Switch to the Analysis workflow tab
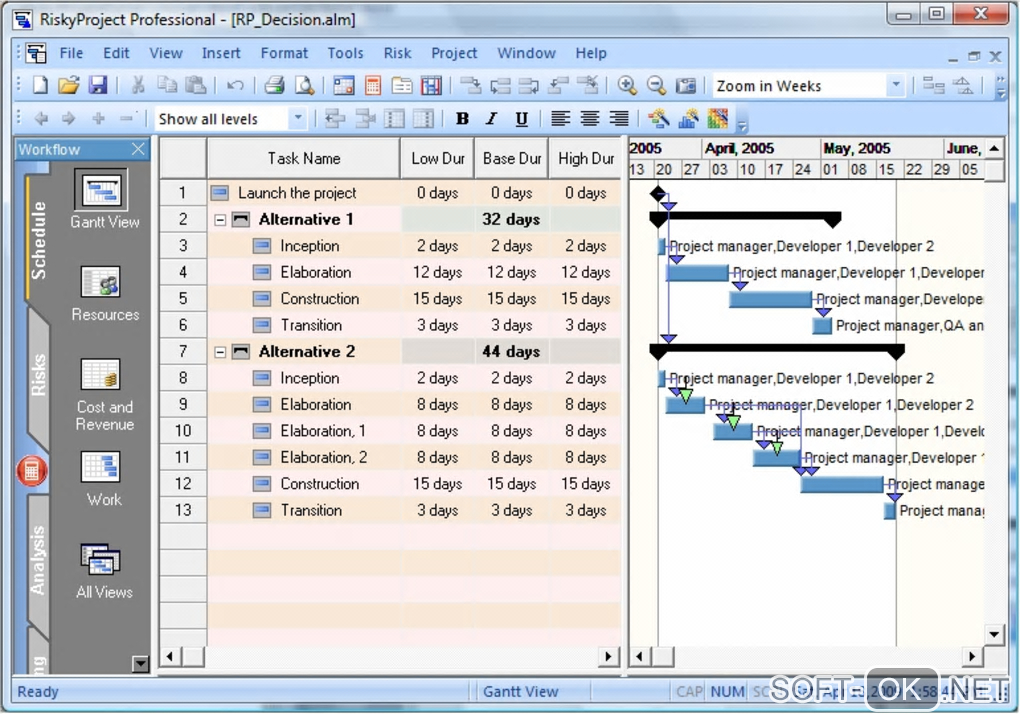 click(x=38, y=560)
